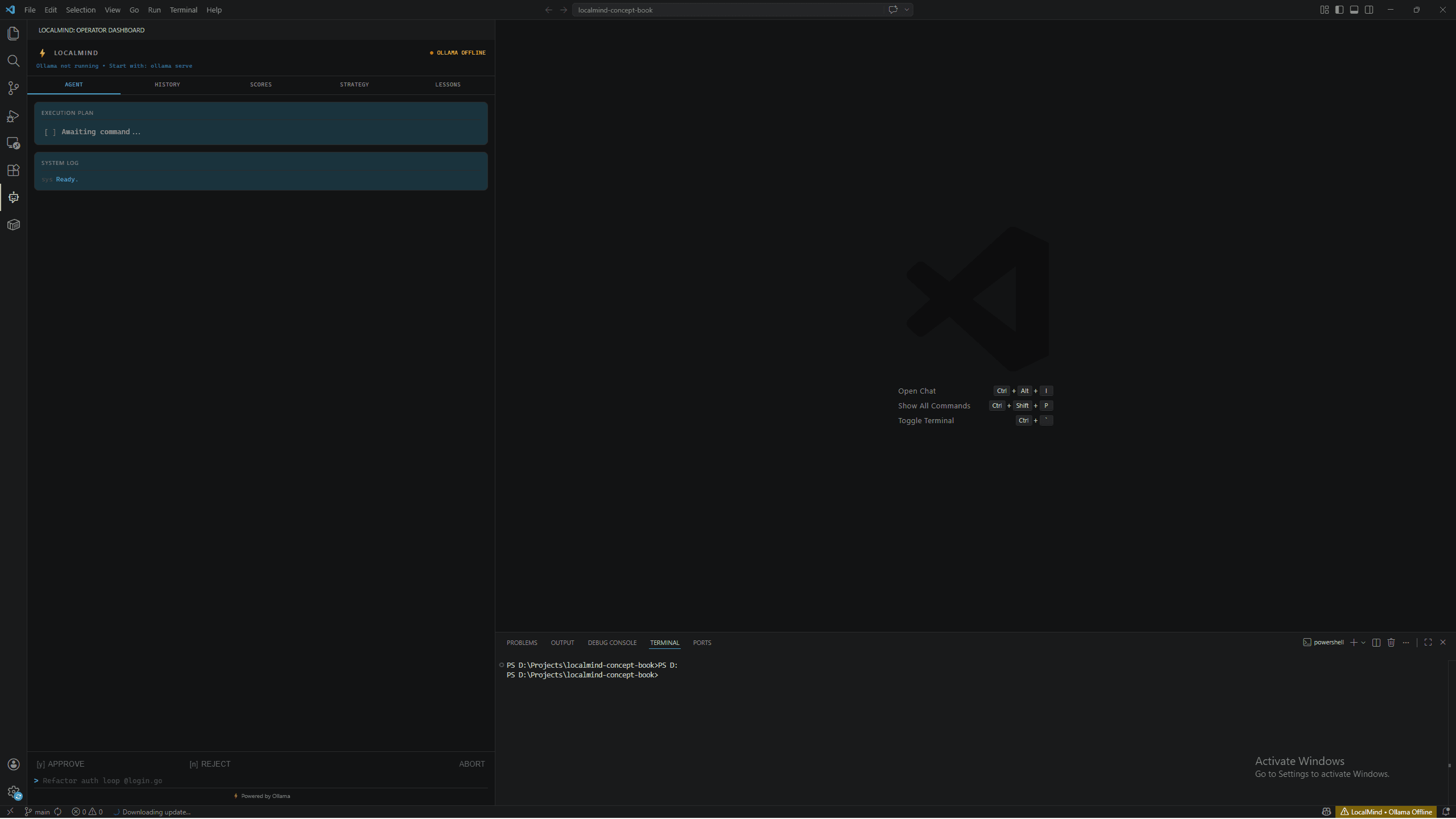The image size is (1456, 819).
Task: Click the chat icon beside the command center
Action: point(893,10)
